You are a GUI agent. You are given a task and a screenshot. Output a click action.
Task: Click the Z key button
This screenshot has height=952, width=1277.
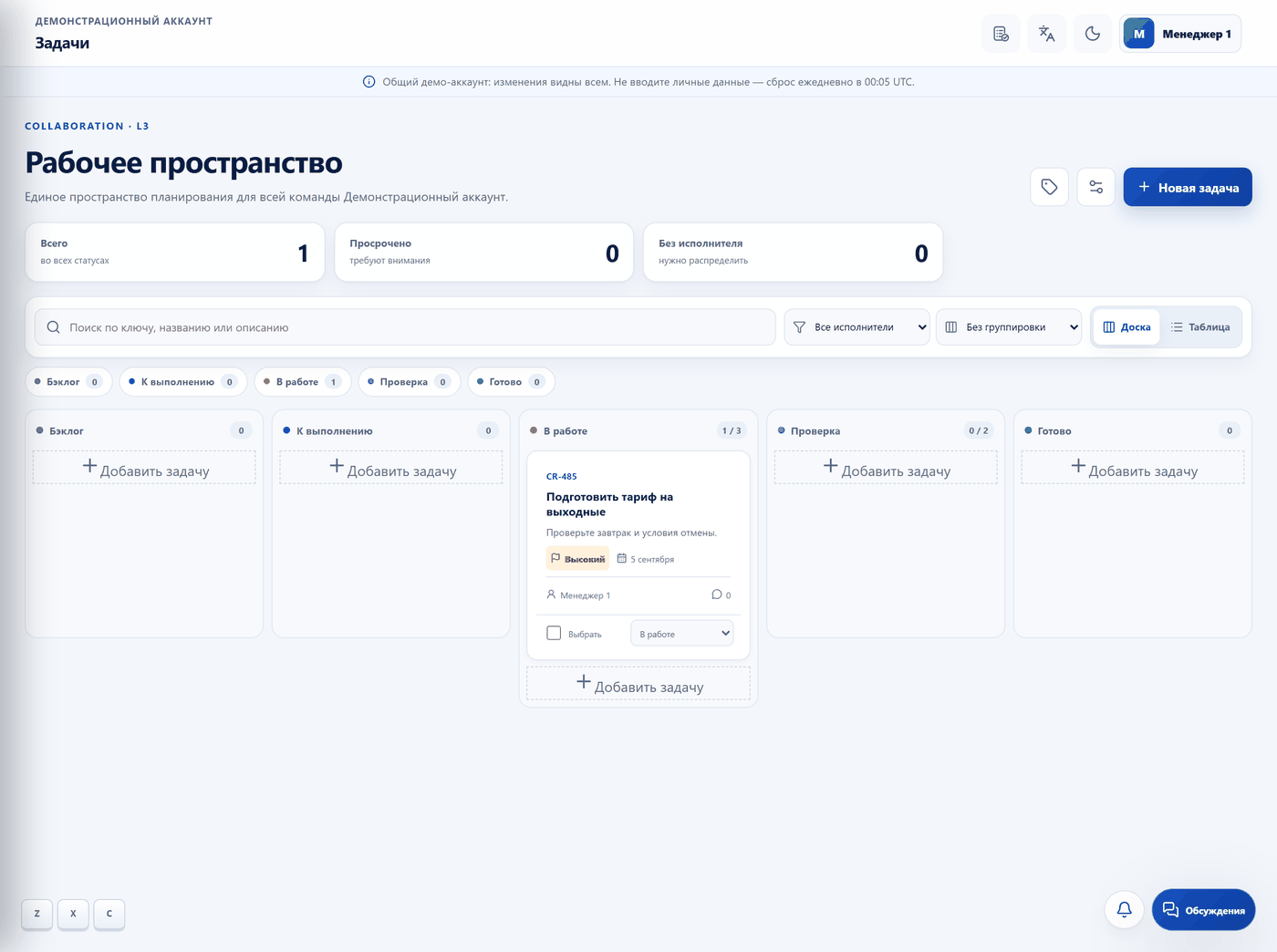(37, 914)
